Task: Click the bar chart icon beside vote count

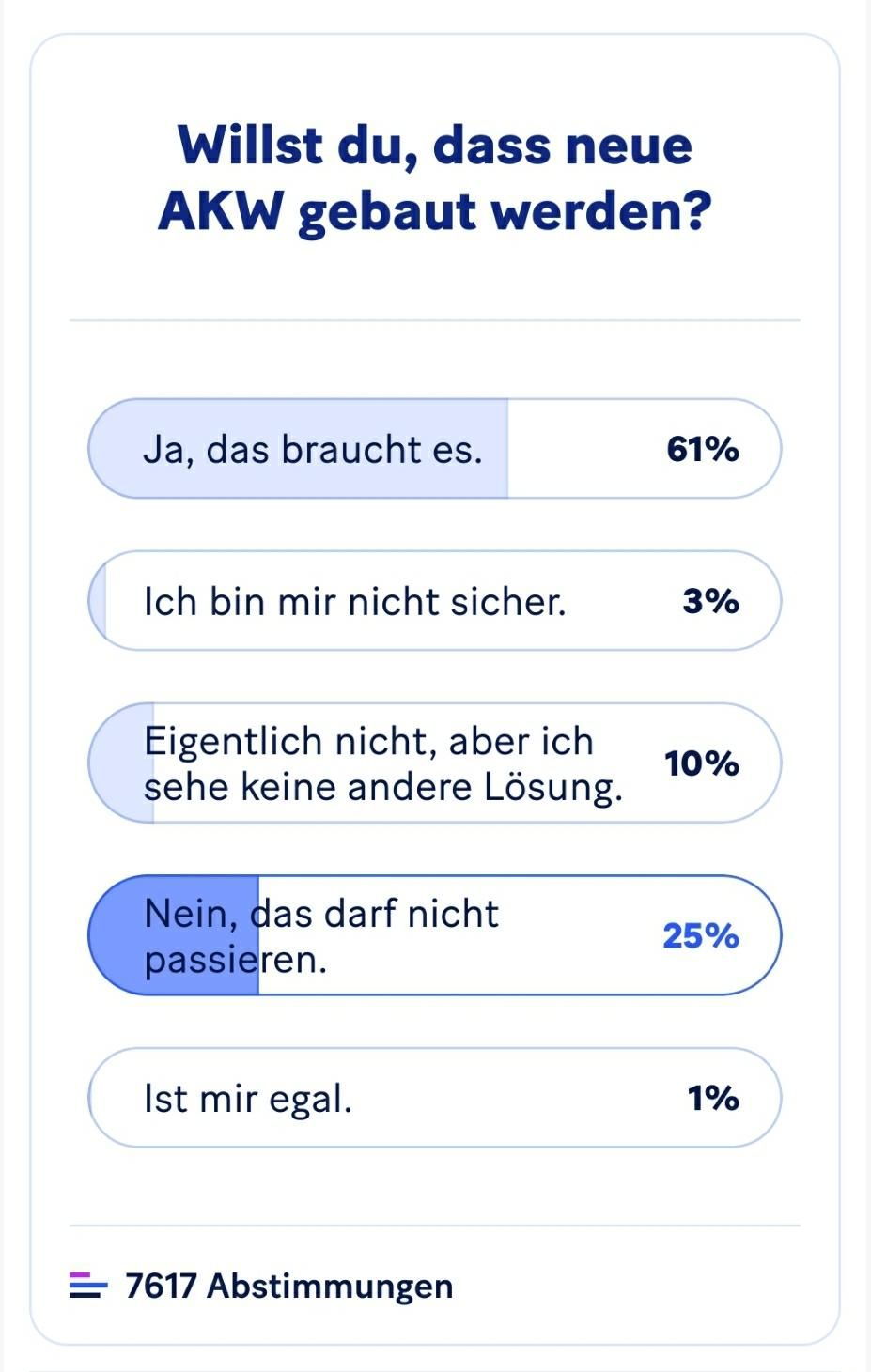Action: pyautogui.click(x=87, y=1285)
